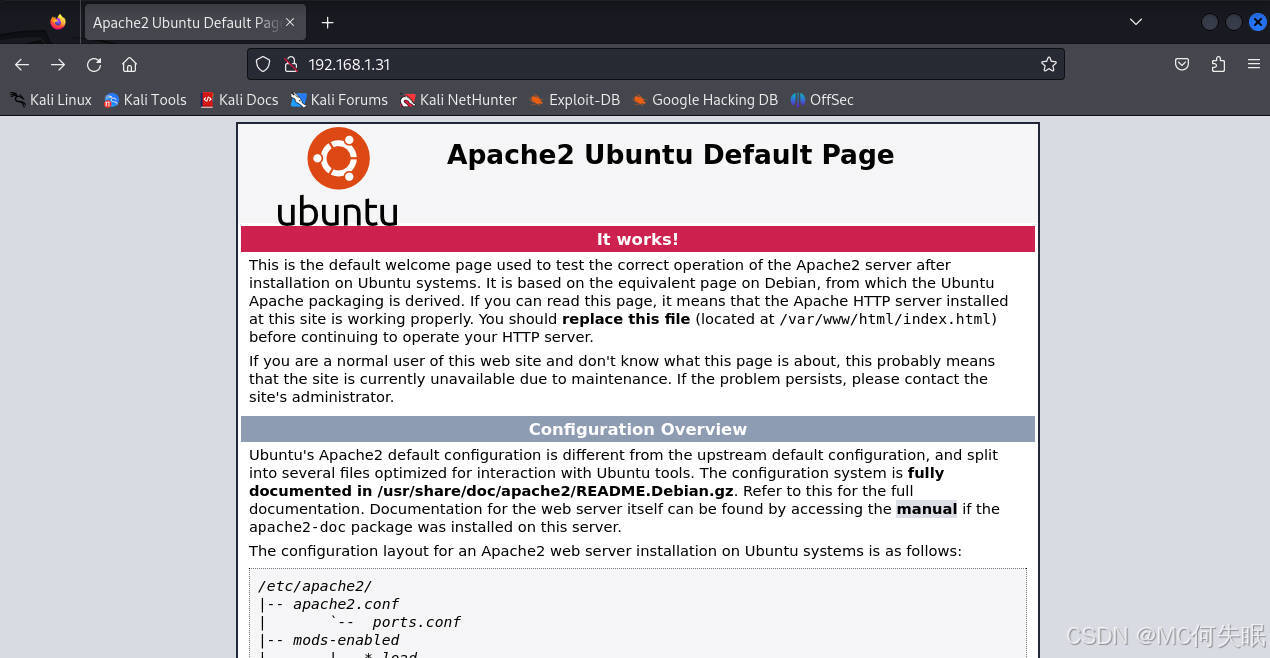Viewport: 1270px width, 658px height.
Task: Open the Firefox home page
Action: coord(129,64)
